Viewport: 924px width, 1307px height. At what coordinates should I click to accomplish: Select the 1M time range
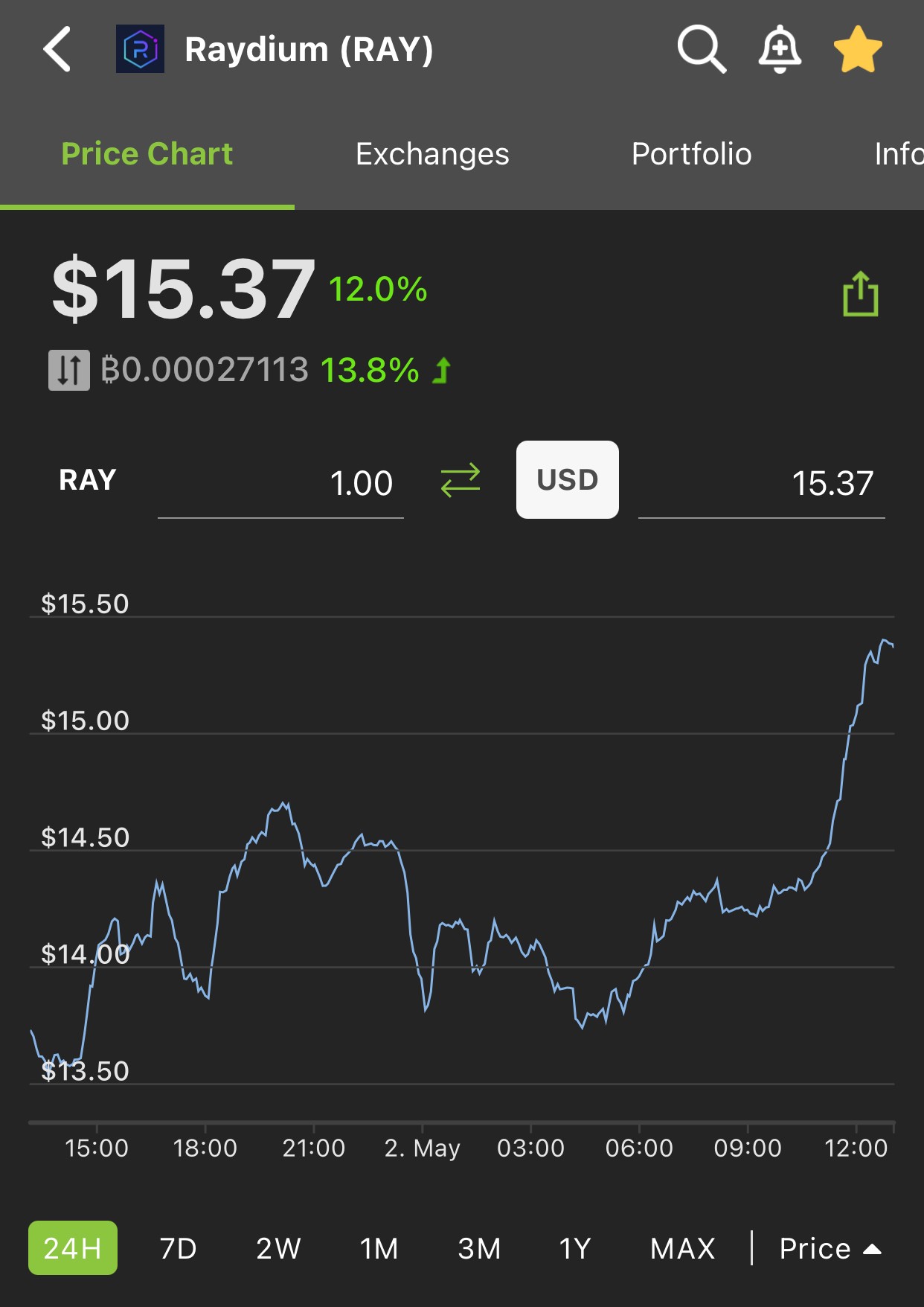(379, 1248)
